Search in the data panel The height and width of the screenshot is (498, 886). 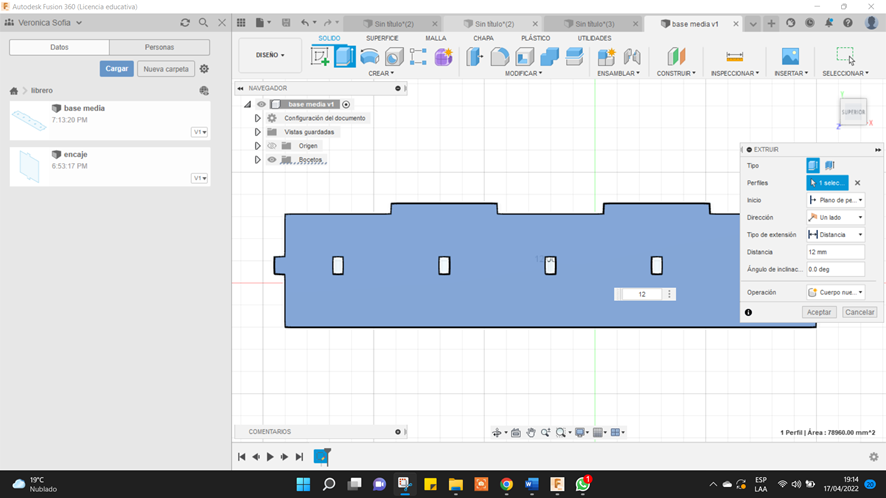pyautogui.click(x=203, y=23)
